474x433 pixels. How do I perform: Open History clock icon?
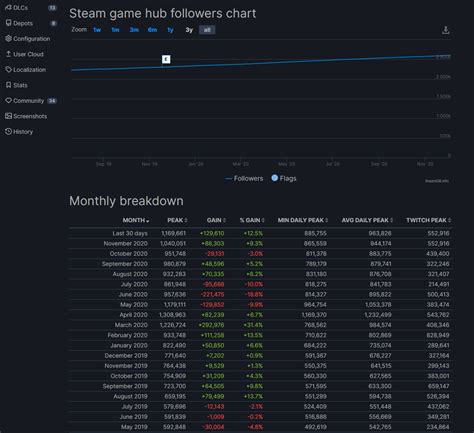pos(8,131)
